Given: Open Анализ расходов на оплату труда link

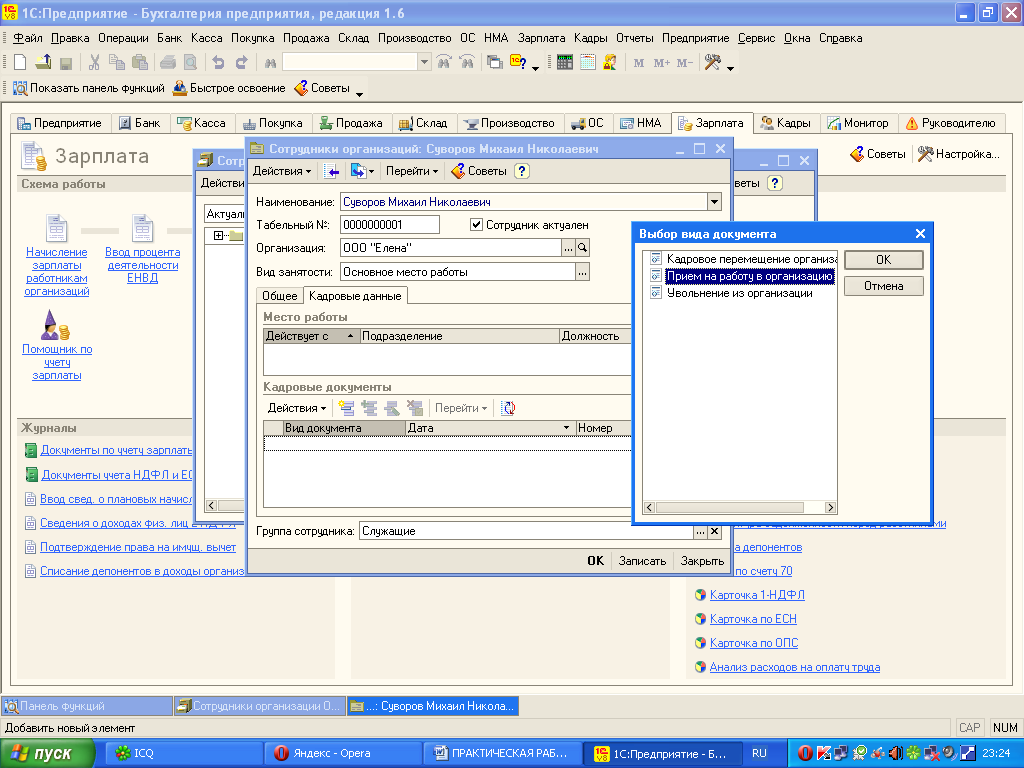Looking at the screenshot, I should coord(795,667).
